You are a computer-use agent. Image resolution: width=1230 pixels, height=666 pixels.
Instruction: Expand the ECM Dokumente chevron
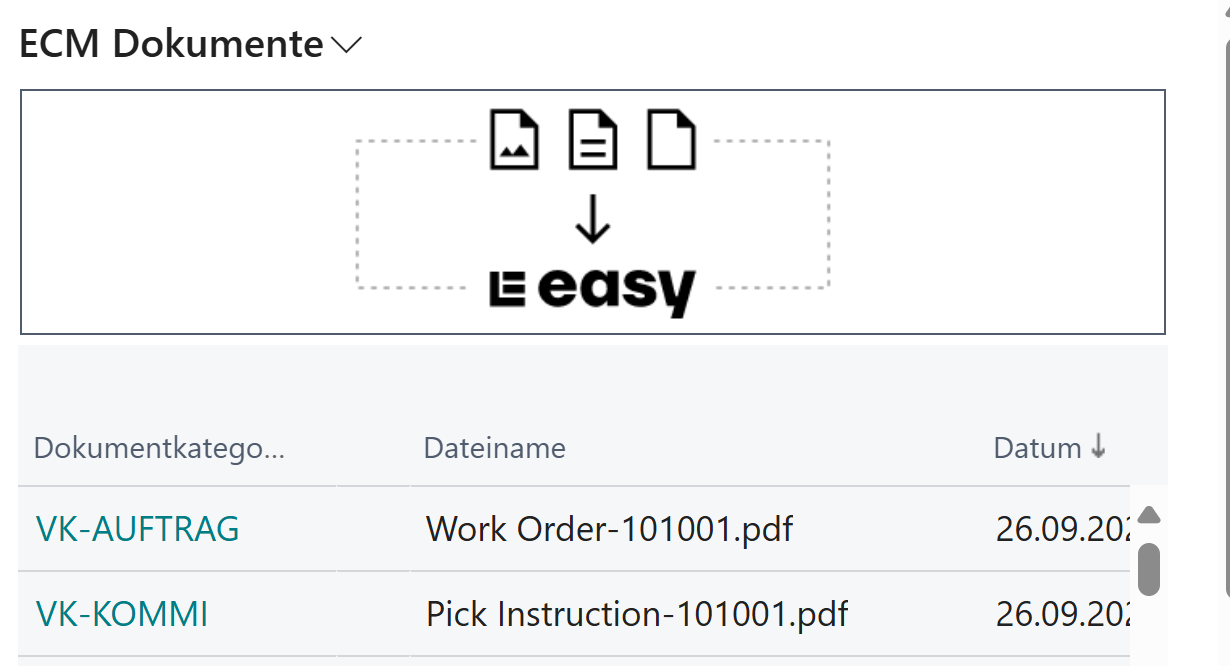[x=346, y=45]
